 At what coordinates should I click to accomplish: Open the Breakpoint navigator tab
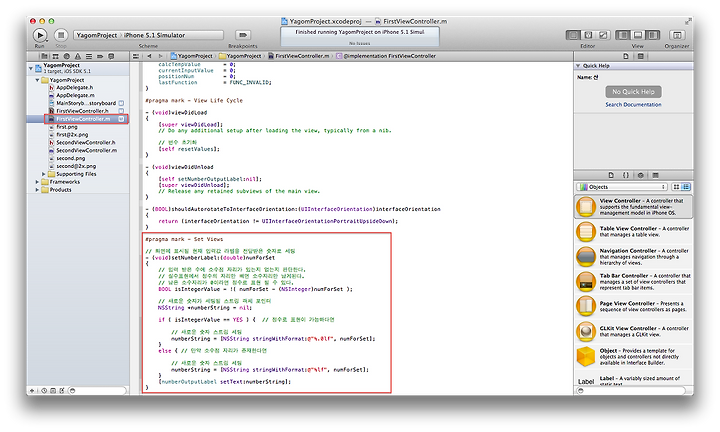[x=100, y=56]
